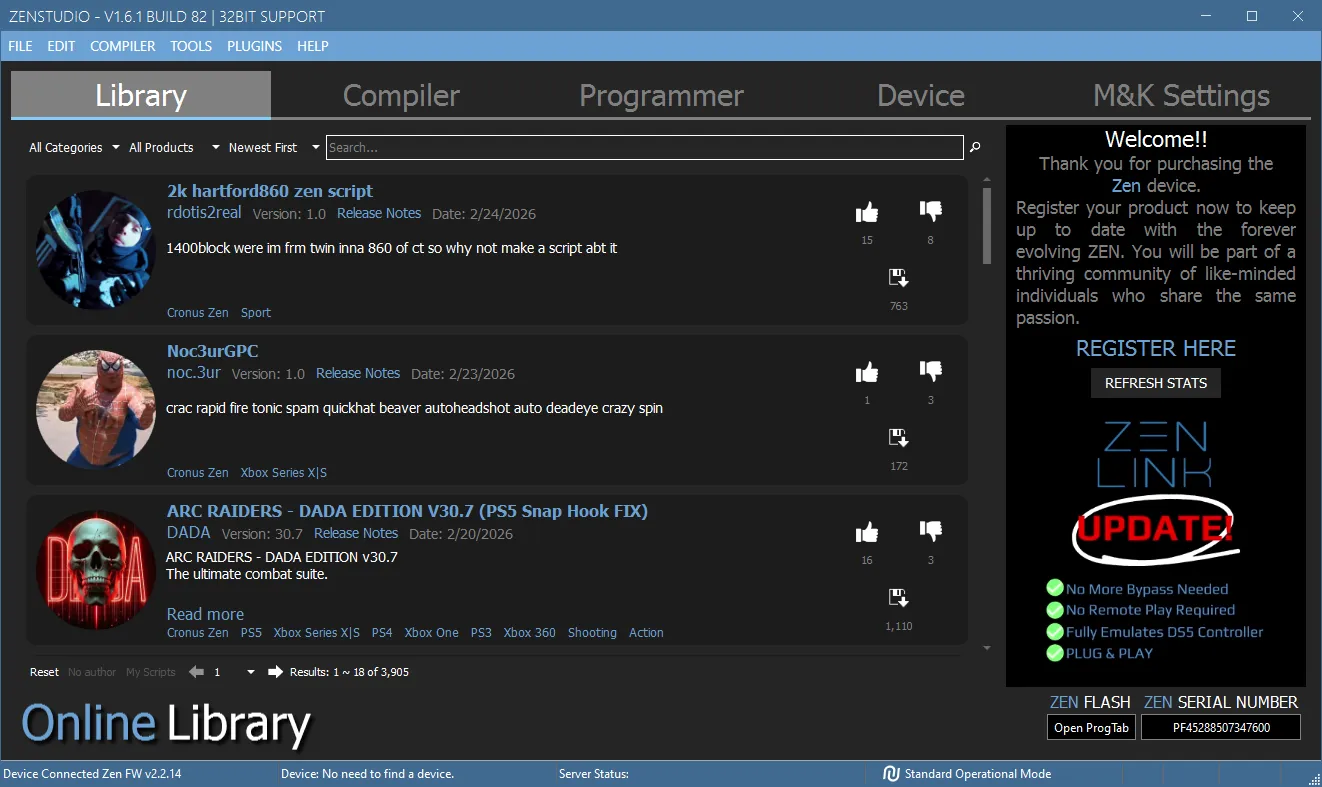Click the Action tag on ARC RAIDERS
1322x787 pixels.
(646, 632)
